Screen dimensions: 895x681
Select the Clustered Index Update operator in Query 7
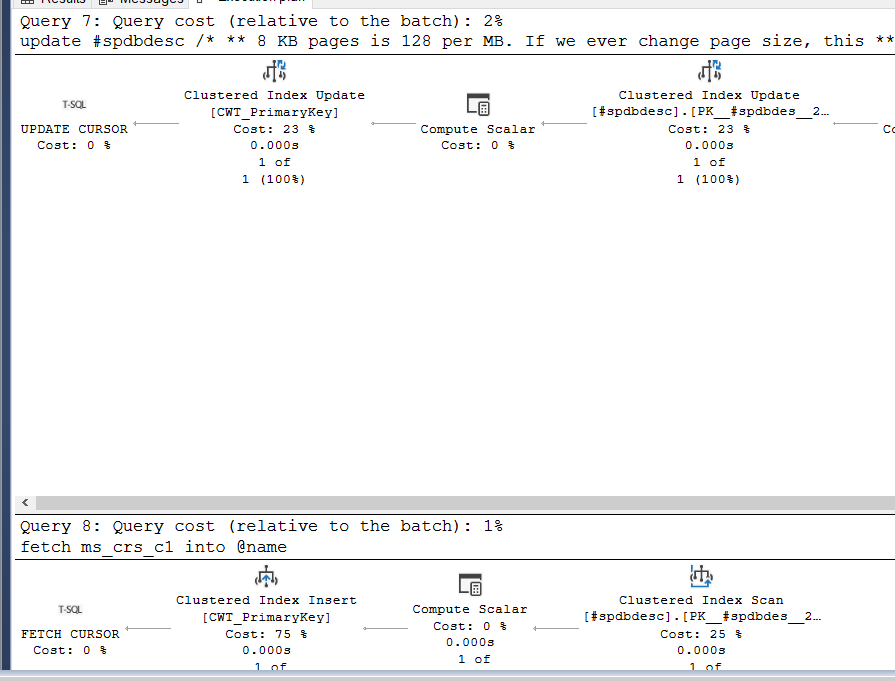[273, 70]
